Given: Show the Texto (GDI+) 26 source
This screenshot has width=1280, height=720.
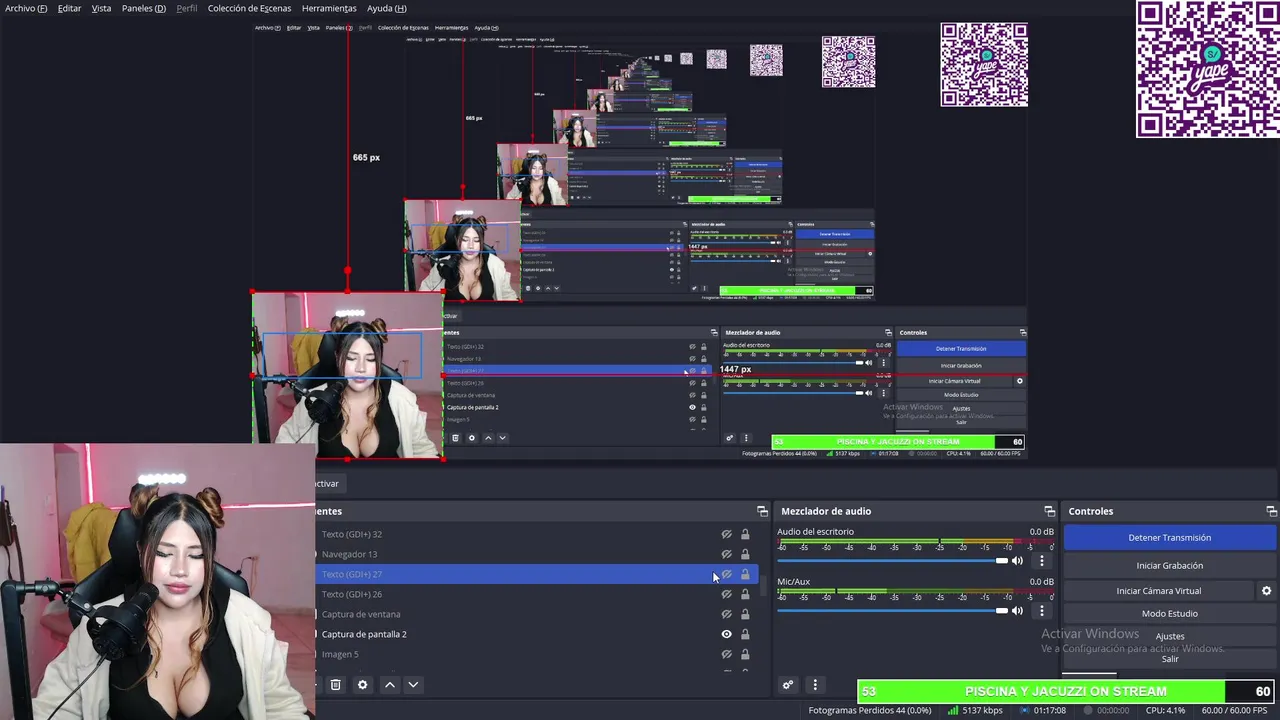Looking at the screenshot, I should click(727, 594).
